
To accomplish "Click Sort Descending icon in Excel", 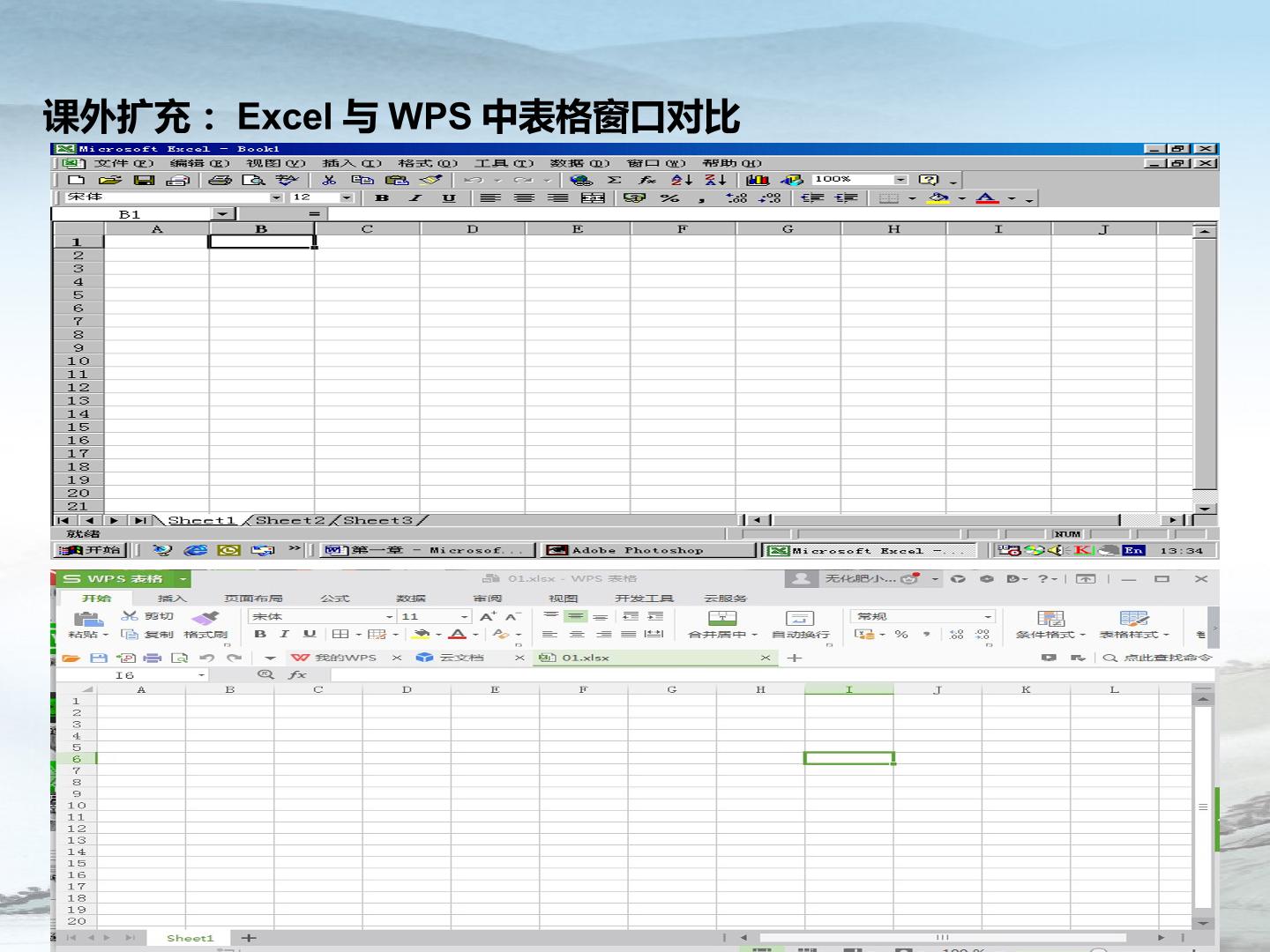I will coord(715,180).
